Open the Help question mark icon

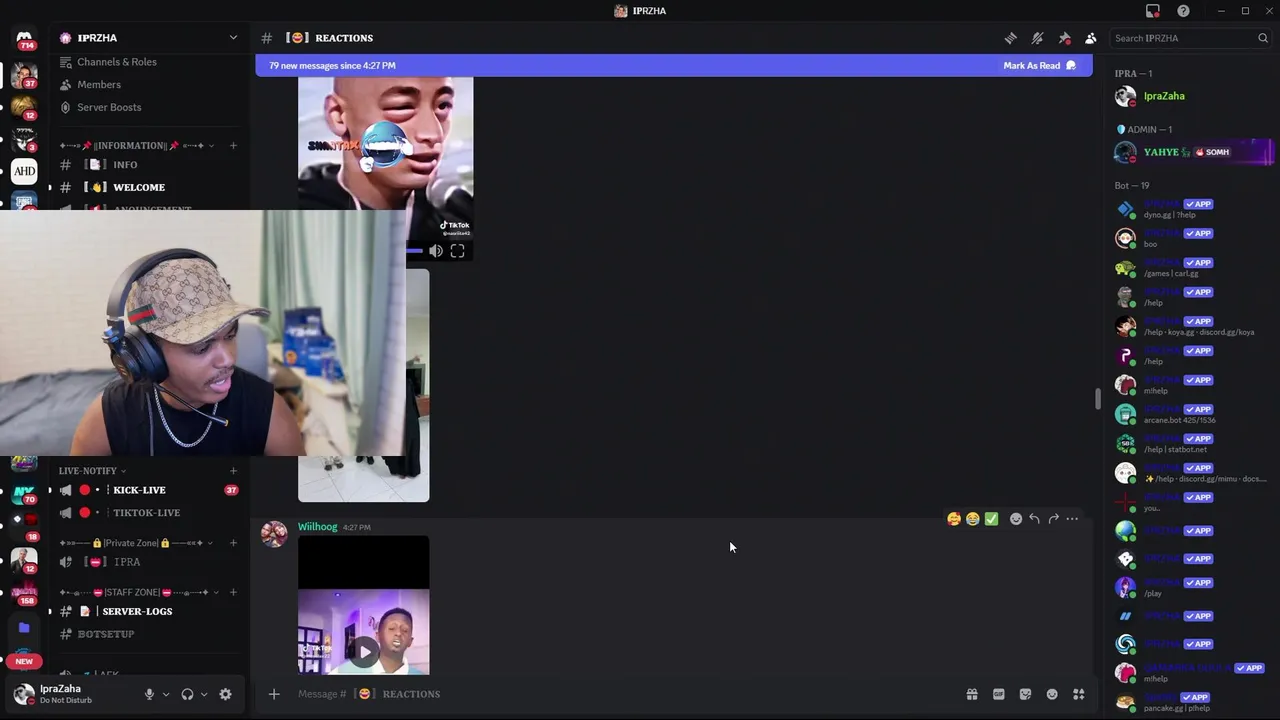1184,11
